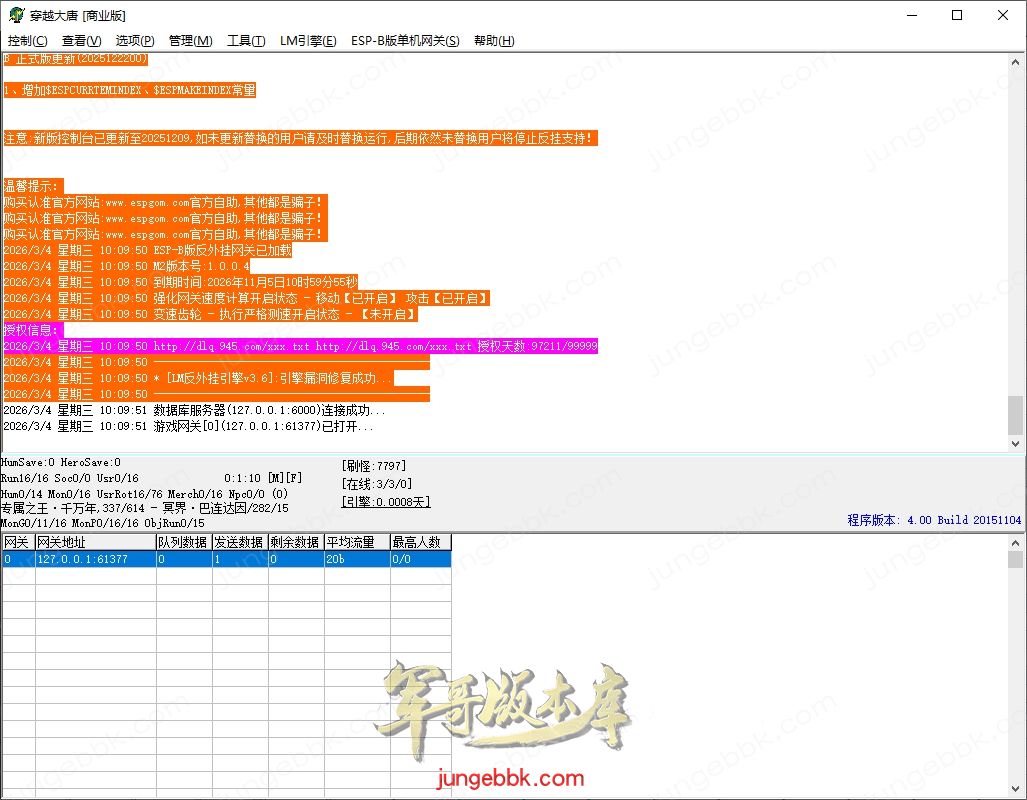Click the log panel scrollbar thumb
The image size is (1027, 800).
coord(1016,414)
